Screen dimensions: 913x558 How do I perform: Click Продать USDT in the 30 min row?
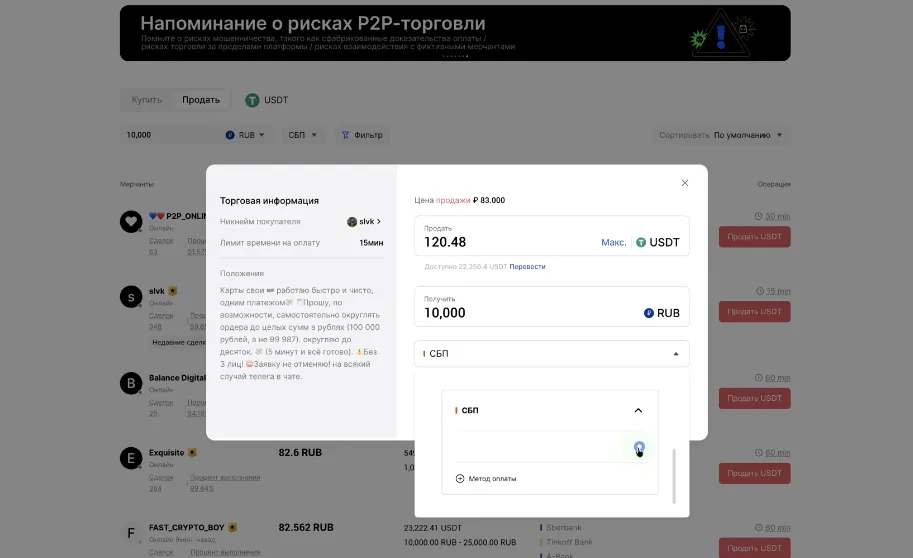coord(755,237)
